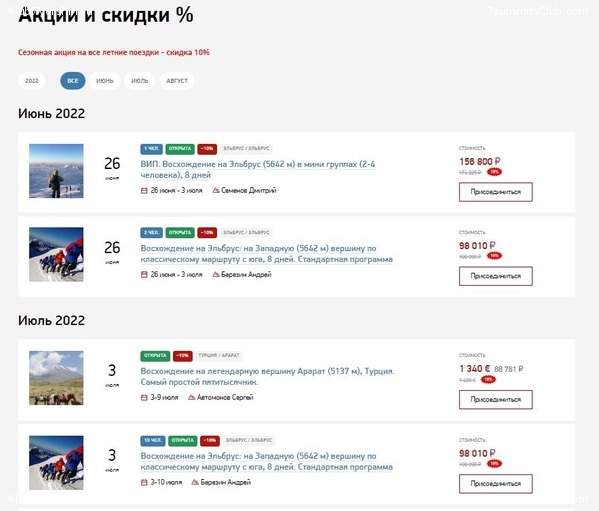Select the ВСЕ month filter
This screenshot has width=599, height=511.
tap(73, 81)
